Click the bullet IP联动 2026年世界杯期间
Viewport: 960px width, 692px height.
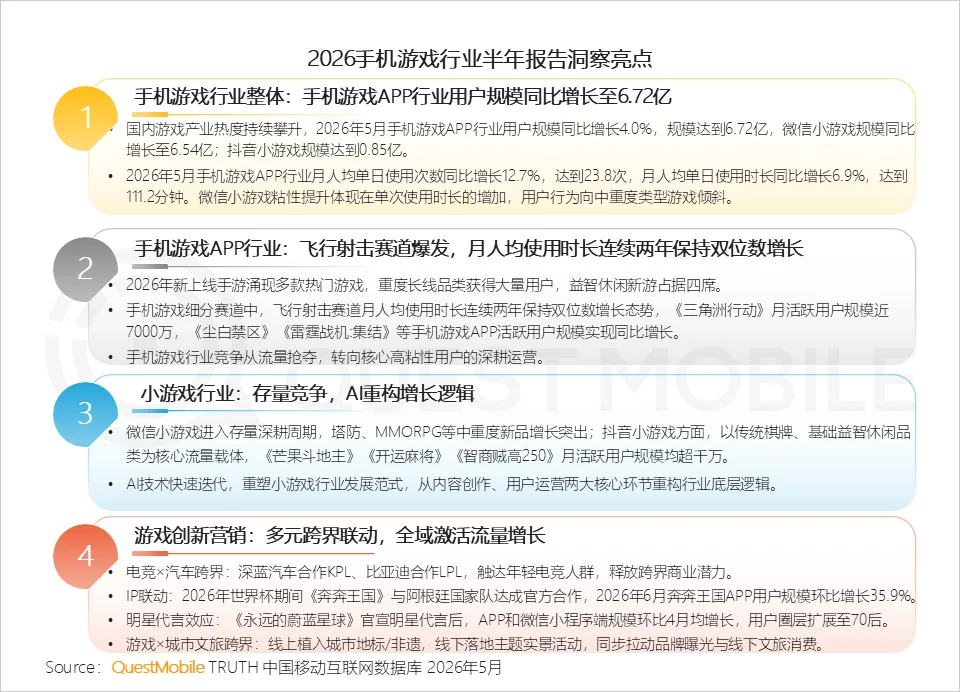[521, 596]
